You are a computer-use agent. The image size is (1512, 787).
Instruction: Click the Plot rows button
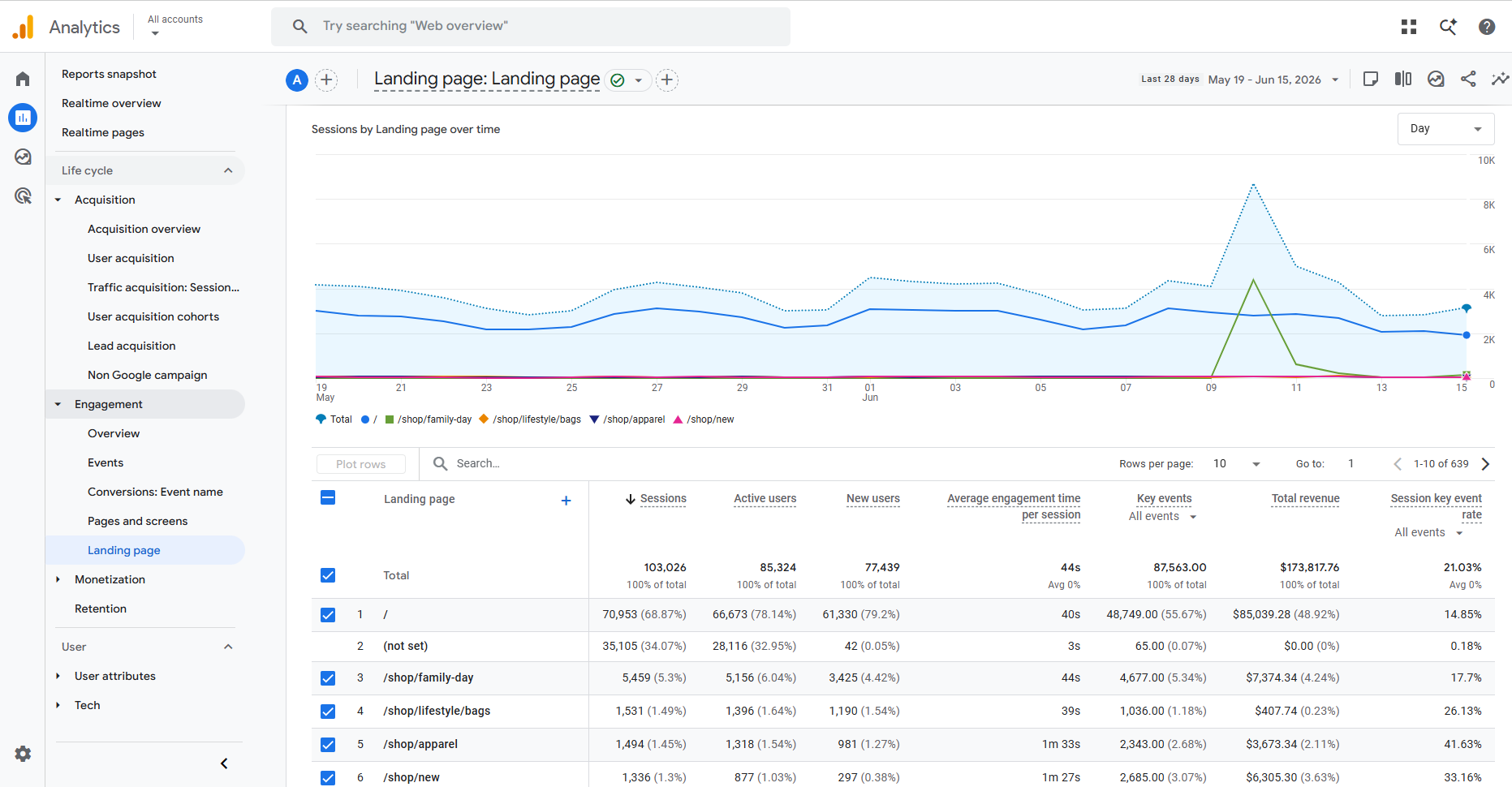(x=361, y=464)
